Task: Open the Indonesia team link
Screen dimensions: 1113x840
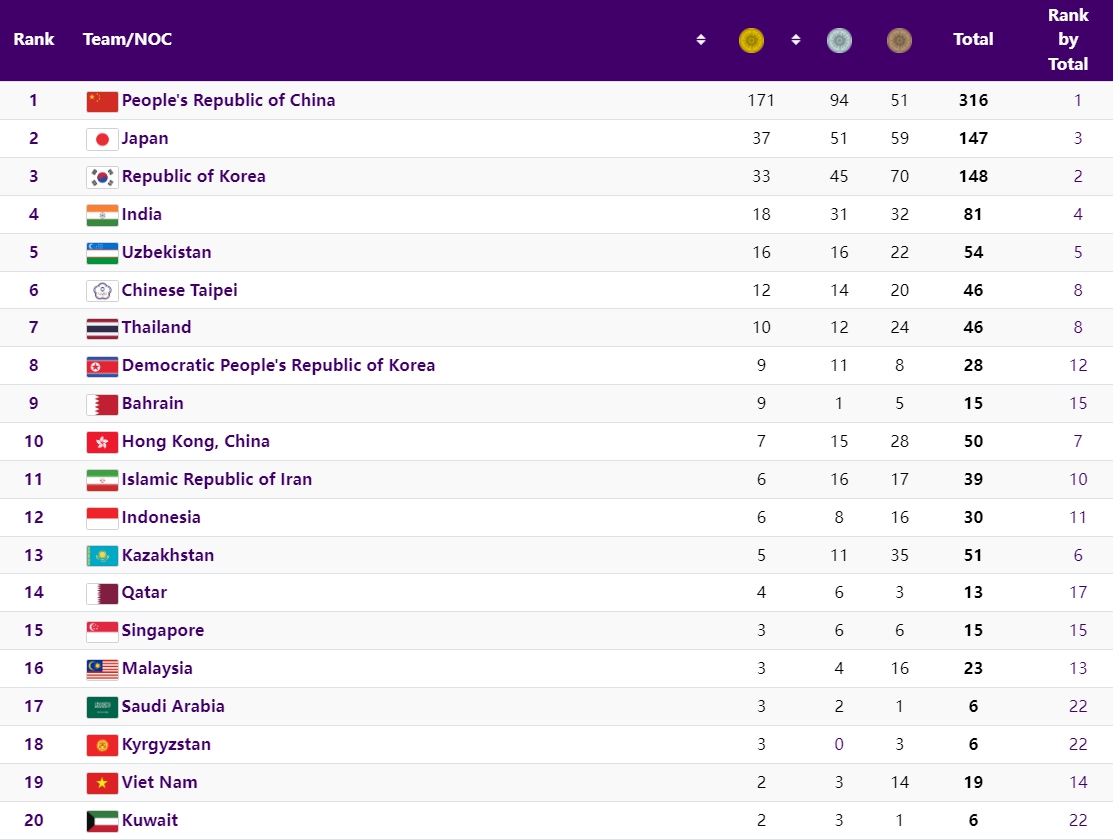Action: (161, 517)
